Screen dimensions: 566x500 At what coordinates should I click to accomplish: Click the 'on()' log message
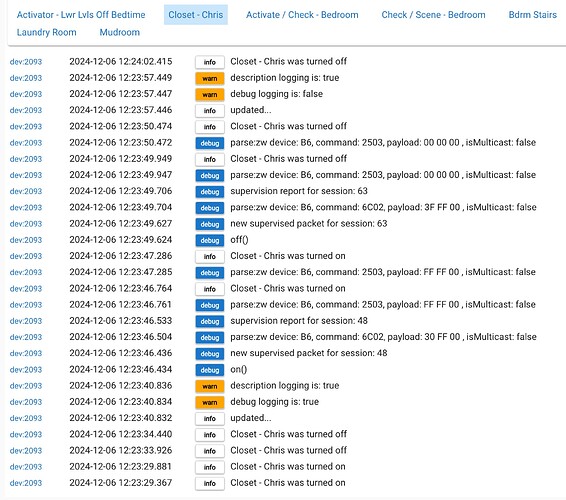[239, 369]
